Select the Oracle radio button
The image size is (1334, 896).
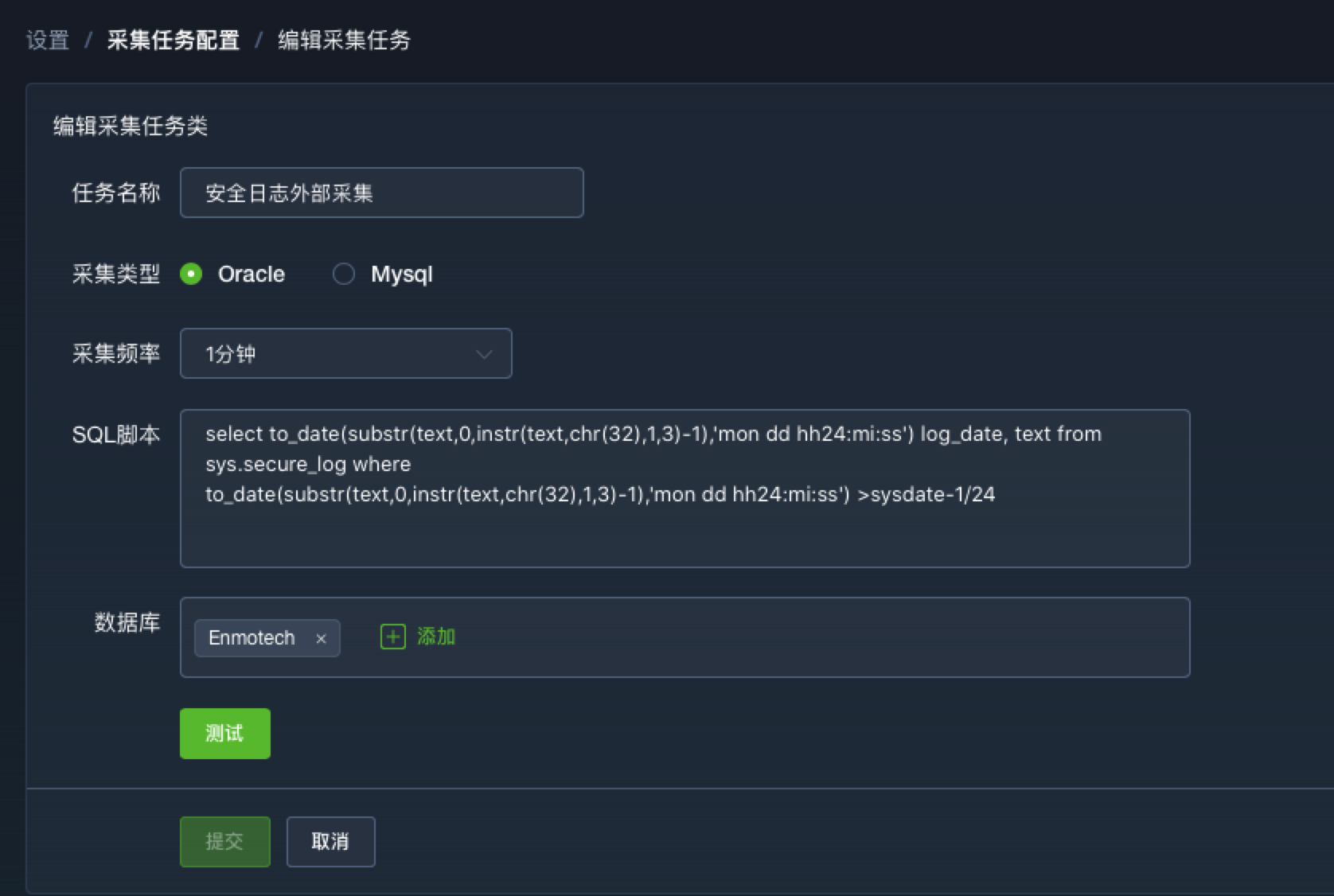(x=191, y=274)
